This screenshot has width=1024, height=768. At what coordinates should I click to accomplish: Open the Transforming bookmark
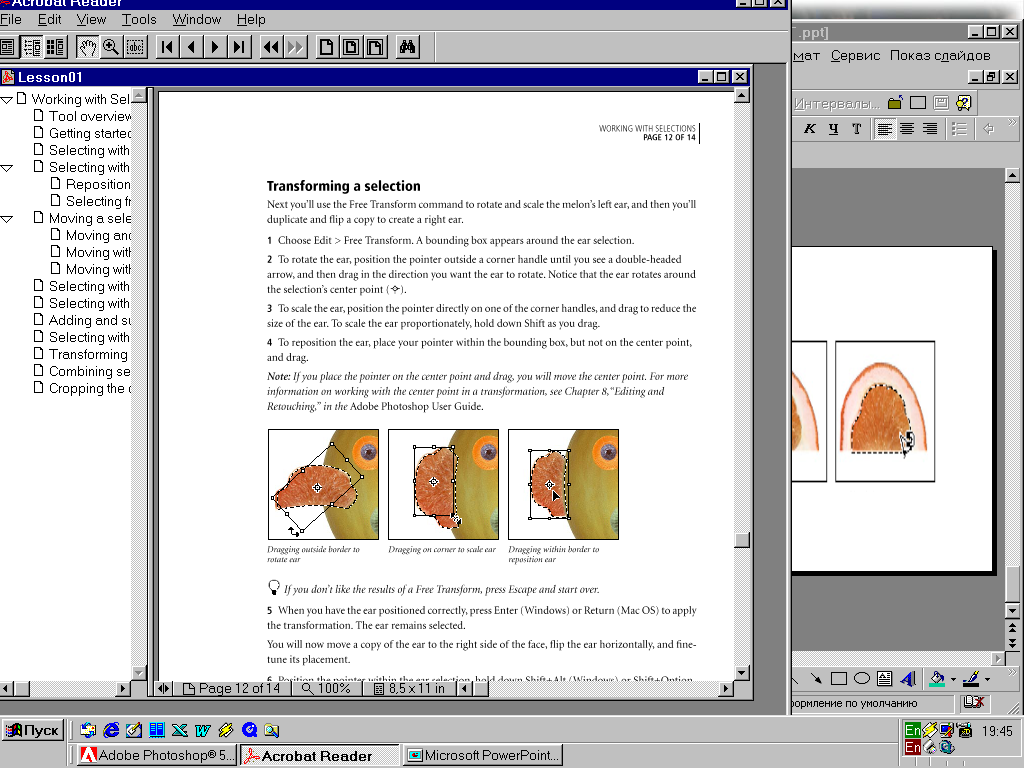88,354
